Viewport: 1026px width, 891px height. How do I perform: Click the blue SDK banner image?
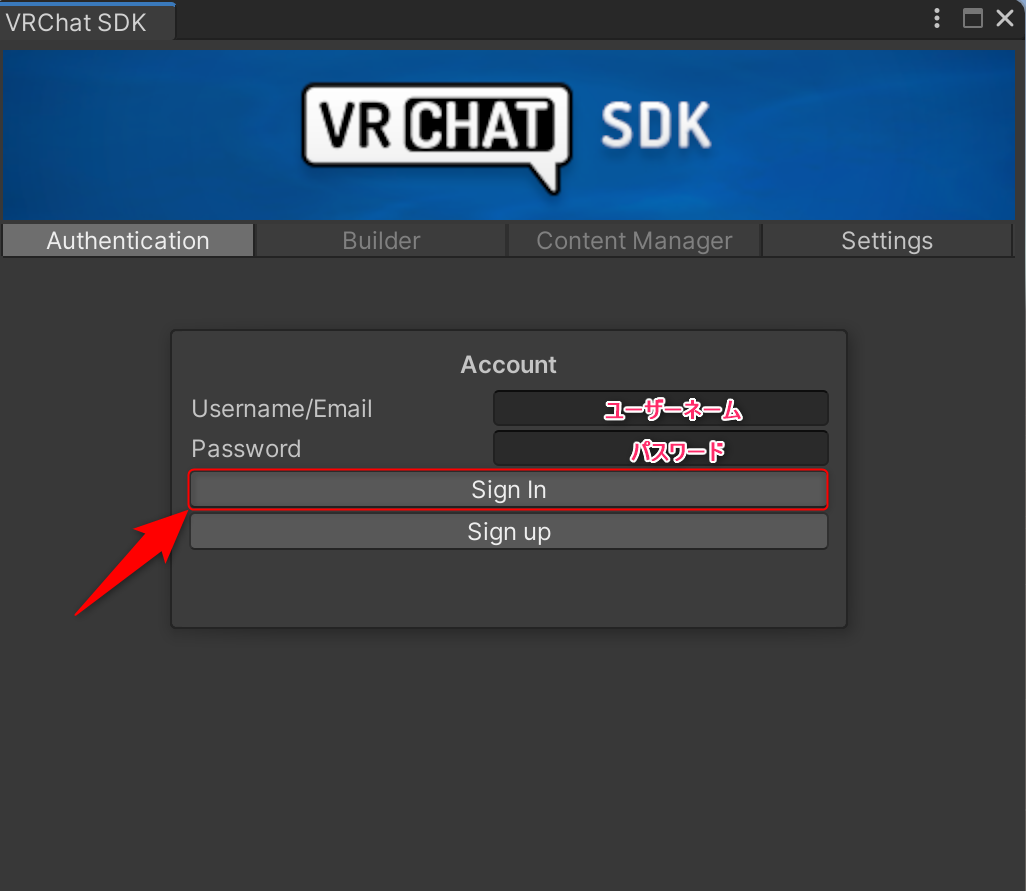click(509, 135)
